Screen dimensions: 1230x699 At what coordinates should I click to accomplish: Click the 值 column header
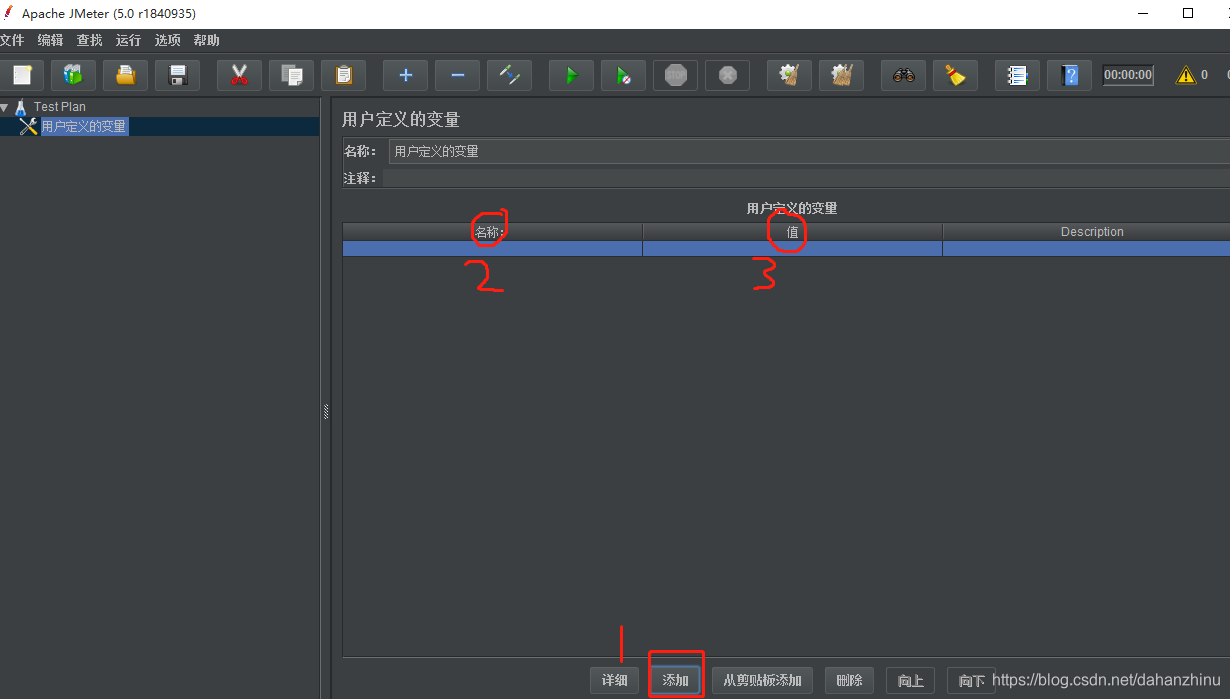coord(792,232)
